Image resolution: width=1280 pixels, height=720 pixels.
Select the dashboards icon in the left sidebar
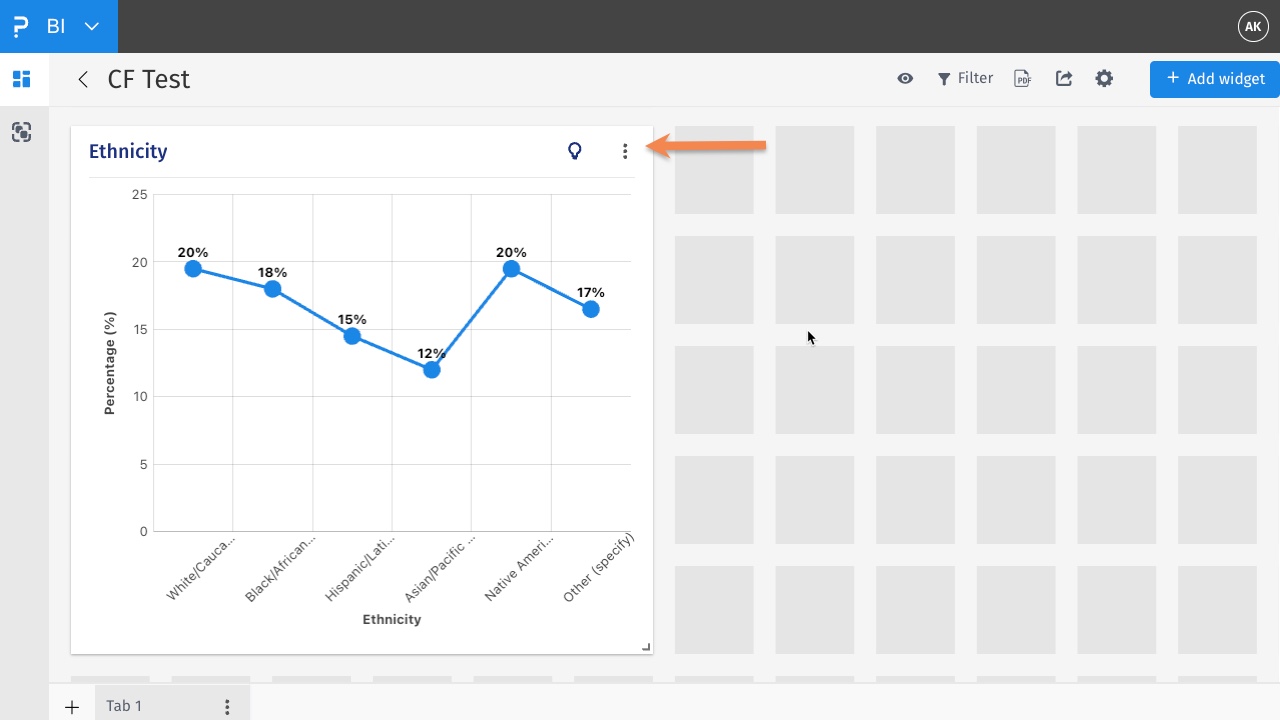click(22, 79)
